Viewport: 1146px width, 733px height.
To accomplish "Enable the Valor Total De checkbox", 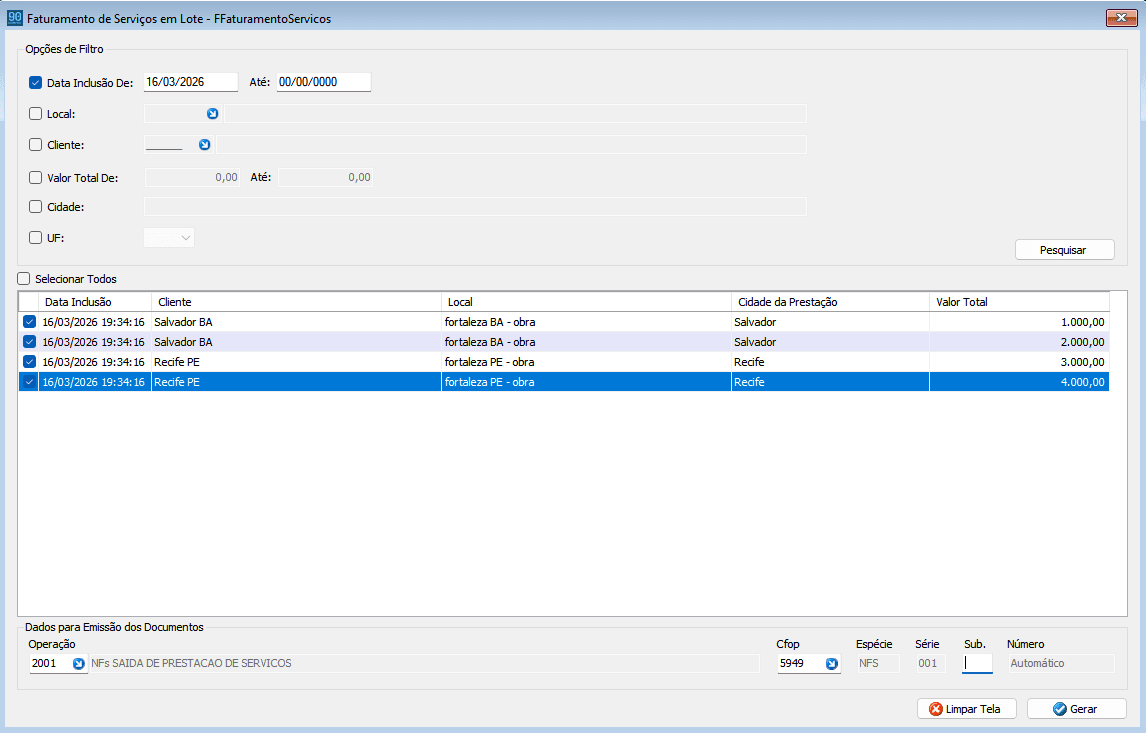I will [35, 177].
